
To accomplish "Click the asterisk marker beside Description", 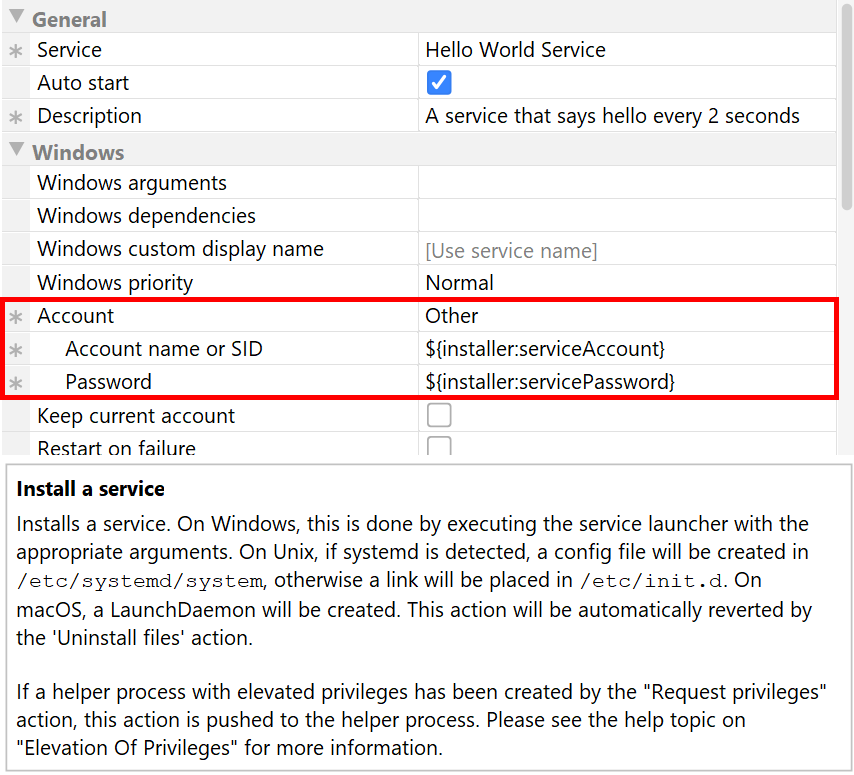I will pos(15,117).
